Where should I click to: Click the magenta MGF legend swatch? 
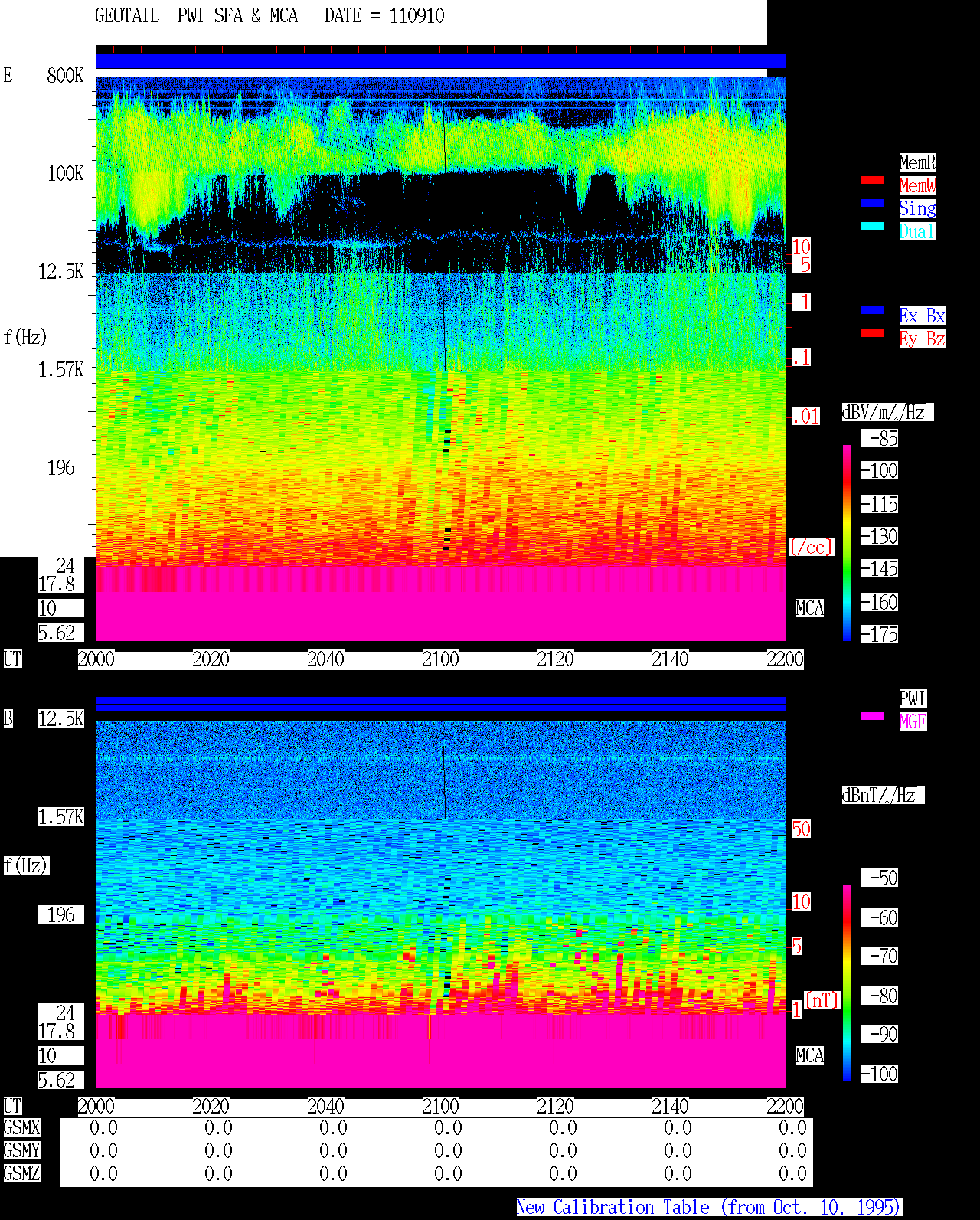[x=873, y=716]
